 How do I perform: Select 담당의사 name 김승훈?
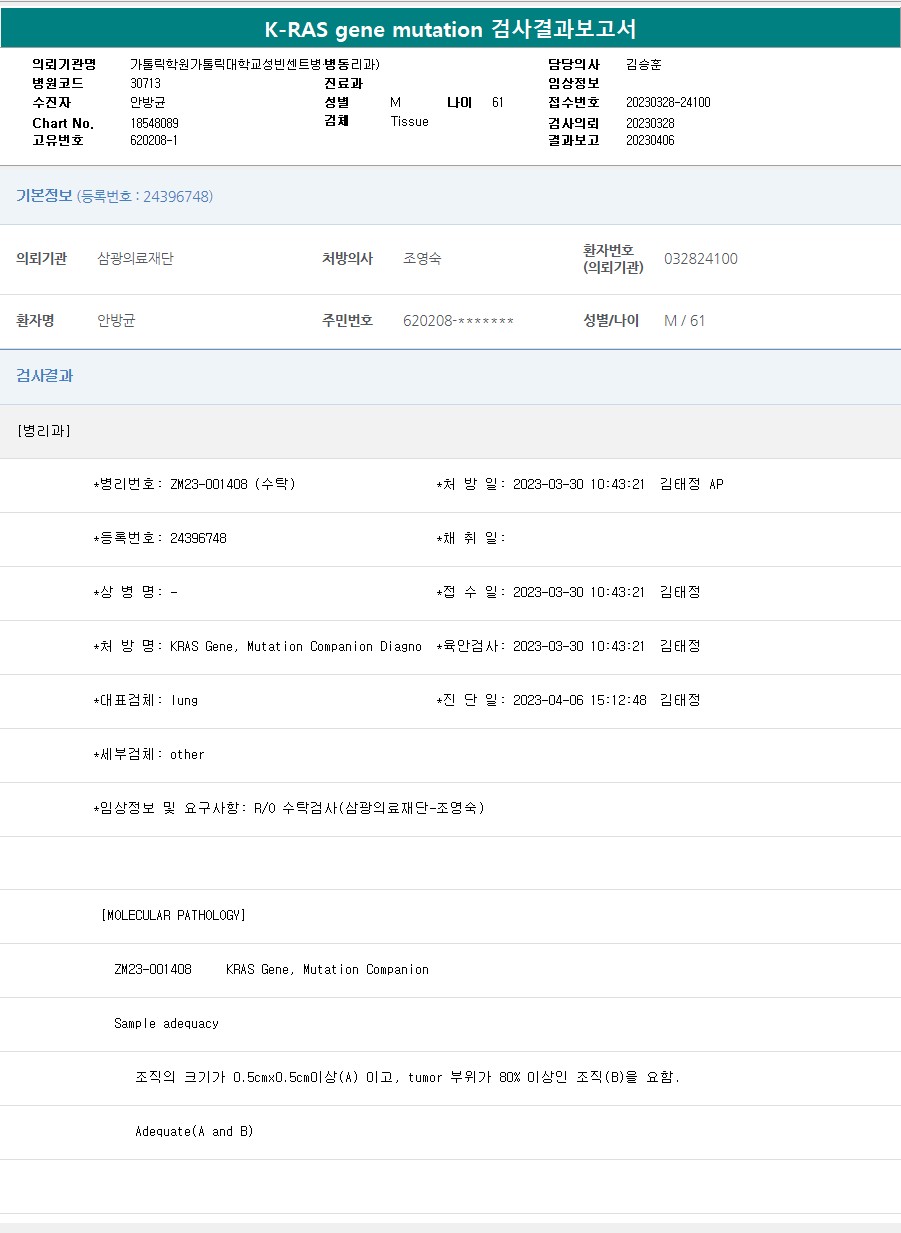pyautogui.click(x=643, y=64)
